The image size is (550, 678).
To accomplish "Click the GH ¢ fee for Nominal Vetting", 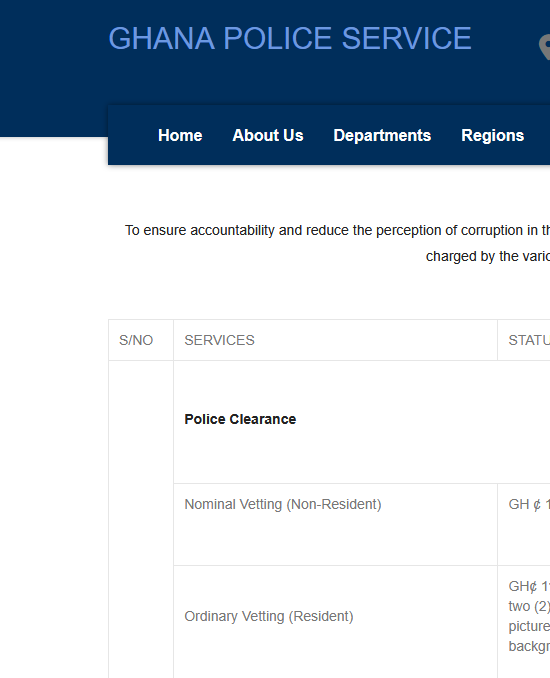I will pyautogui.click(x=529, y=504).
